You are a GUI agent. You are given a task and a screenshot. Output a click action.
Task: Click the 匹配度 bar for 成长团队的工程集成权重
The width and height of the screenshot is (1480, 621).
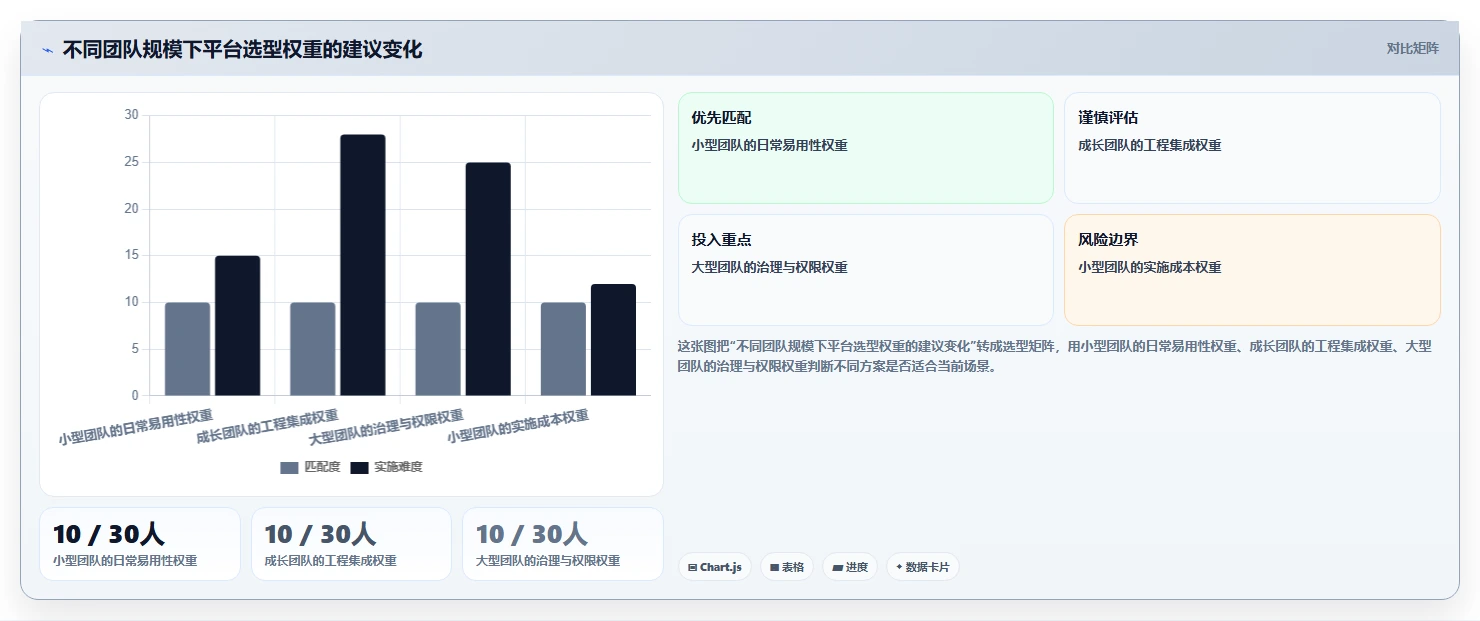313,349
